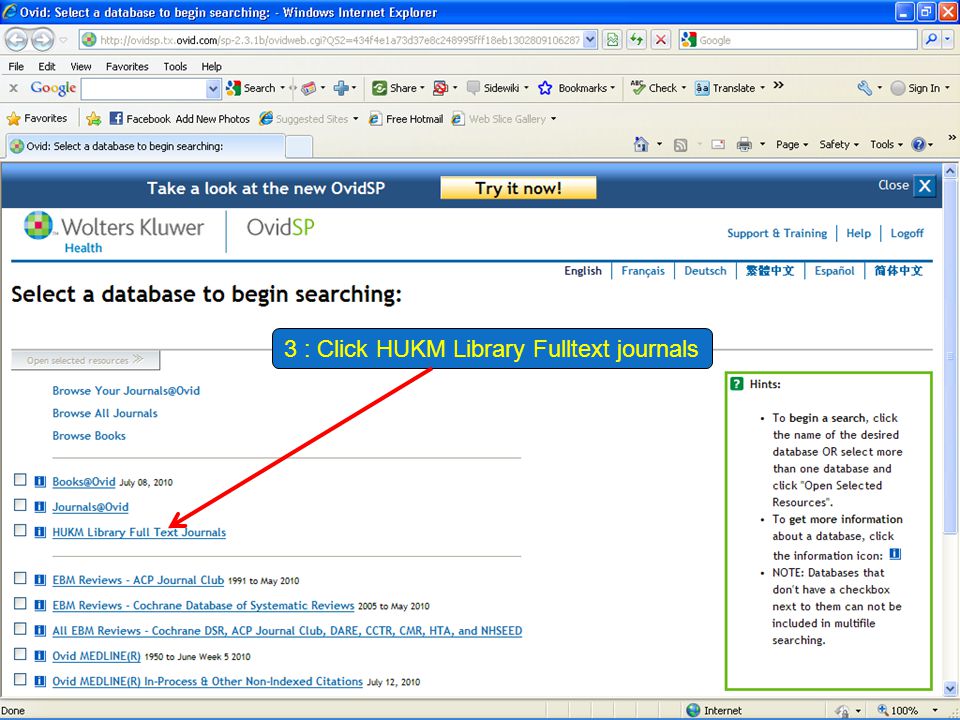This screenshot has height=720, width=960.
Task: Click Browse Your Journals@Ovid link
Action: point(126,391)
